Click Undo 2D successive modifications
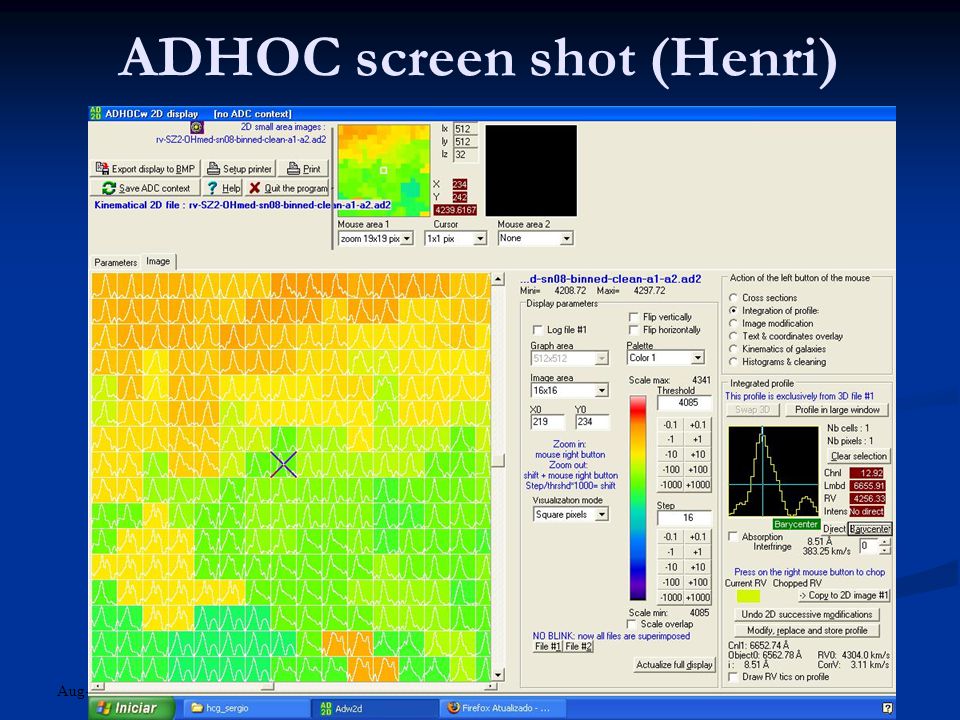The height and width of the screenshot is (720, 960). (806, 614)
